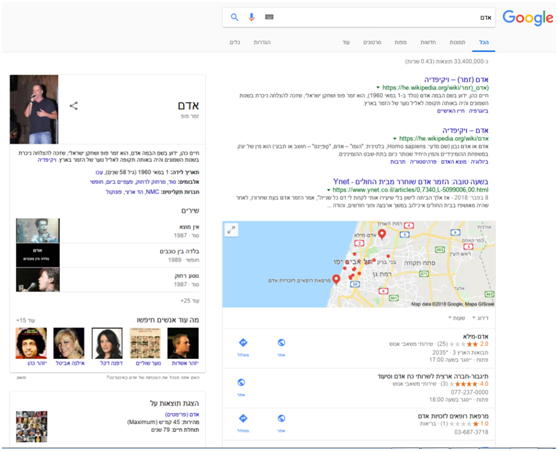Open the on-screen keyboard icon in search box
The width and height of the screenshot is (558, 451).
(269, 17)
